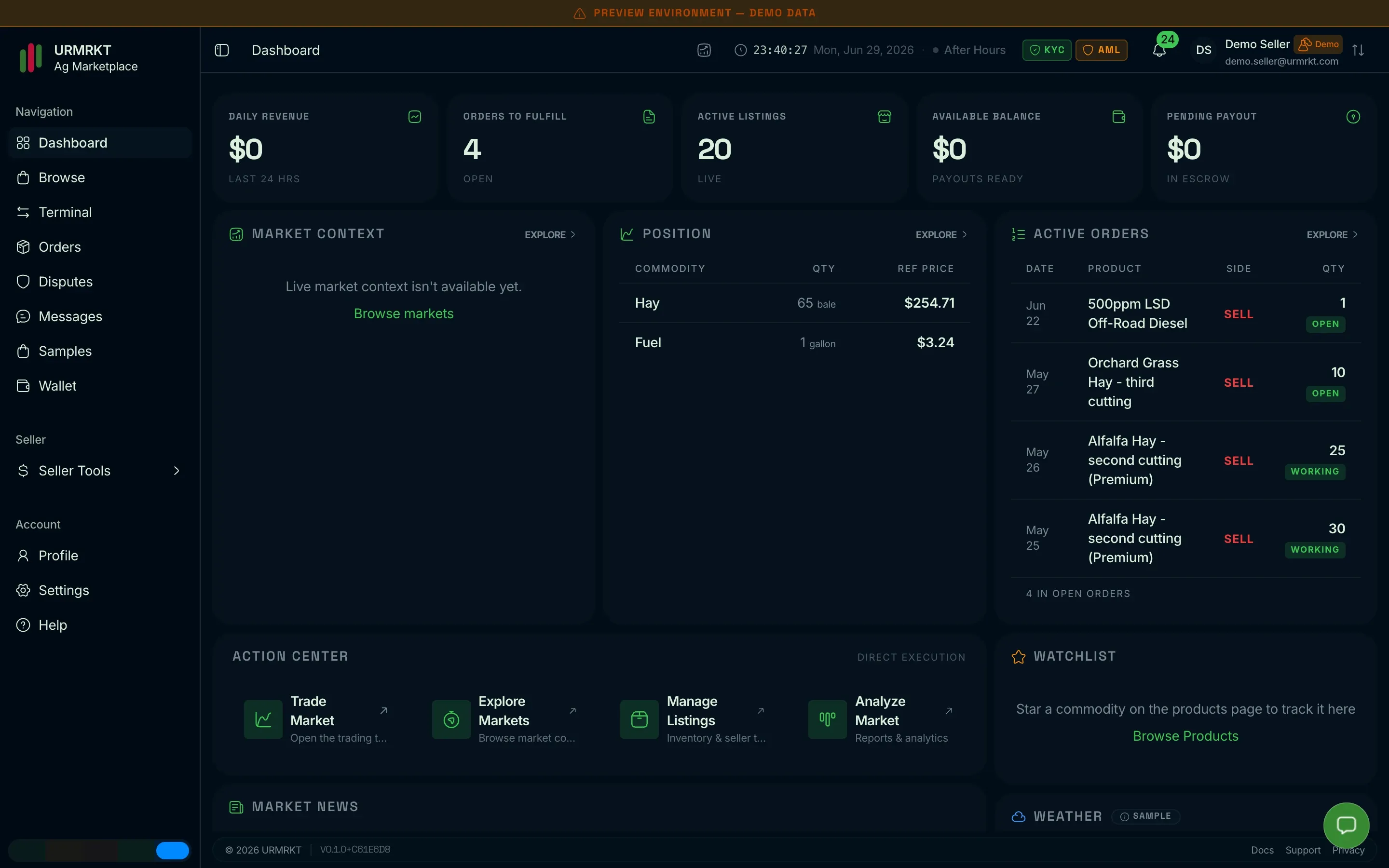
Task: Expand Market Context via Explore
Action: tap(550, 235)
